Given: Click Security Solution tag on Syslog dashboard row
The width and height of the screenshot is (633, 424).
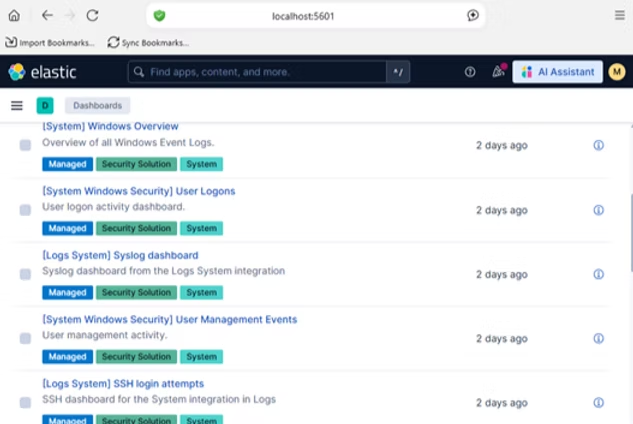Looking at the screenshot, I should [136, 292].
